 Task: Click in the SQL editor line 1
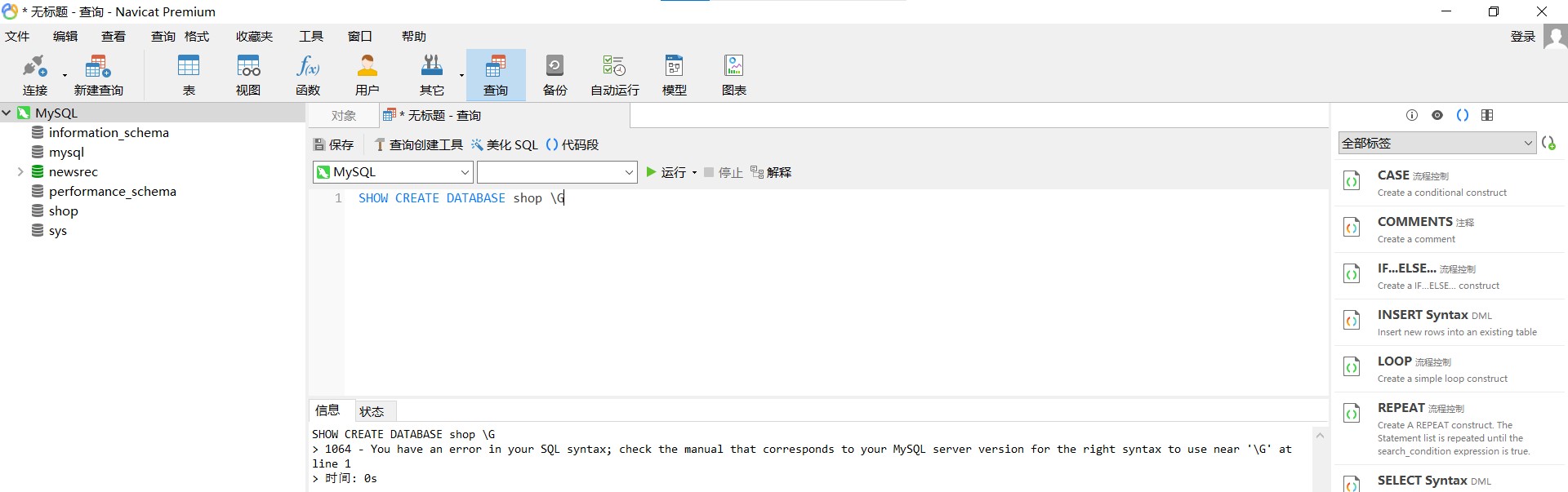point(836,198)
